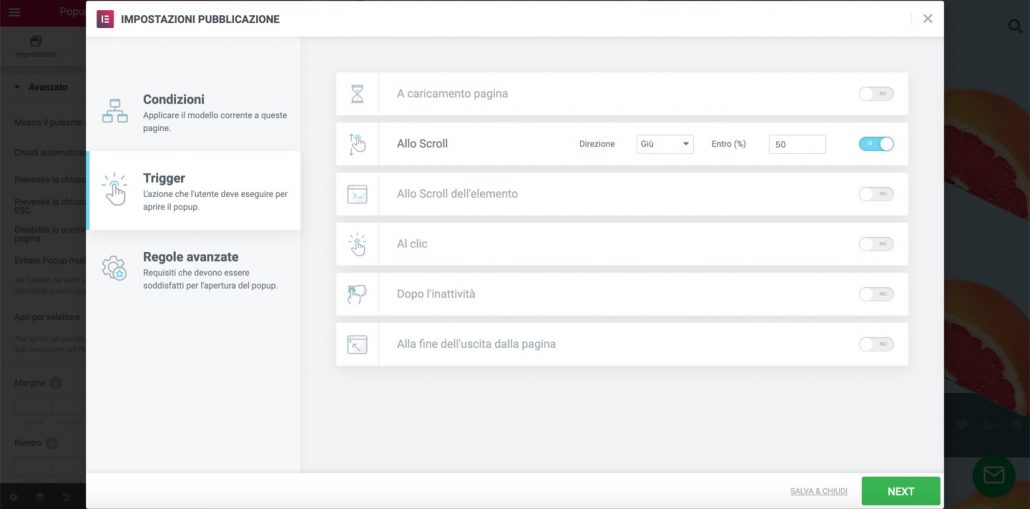The width and height of the screenshot is (1030, 509).
Task: Open the Direzione dropdown set to Giù
Action: point(664,144)
